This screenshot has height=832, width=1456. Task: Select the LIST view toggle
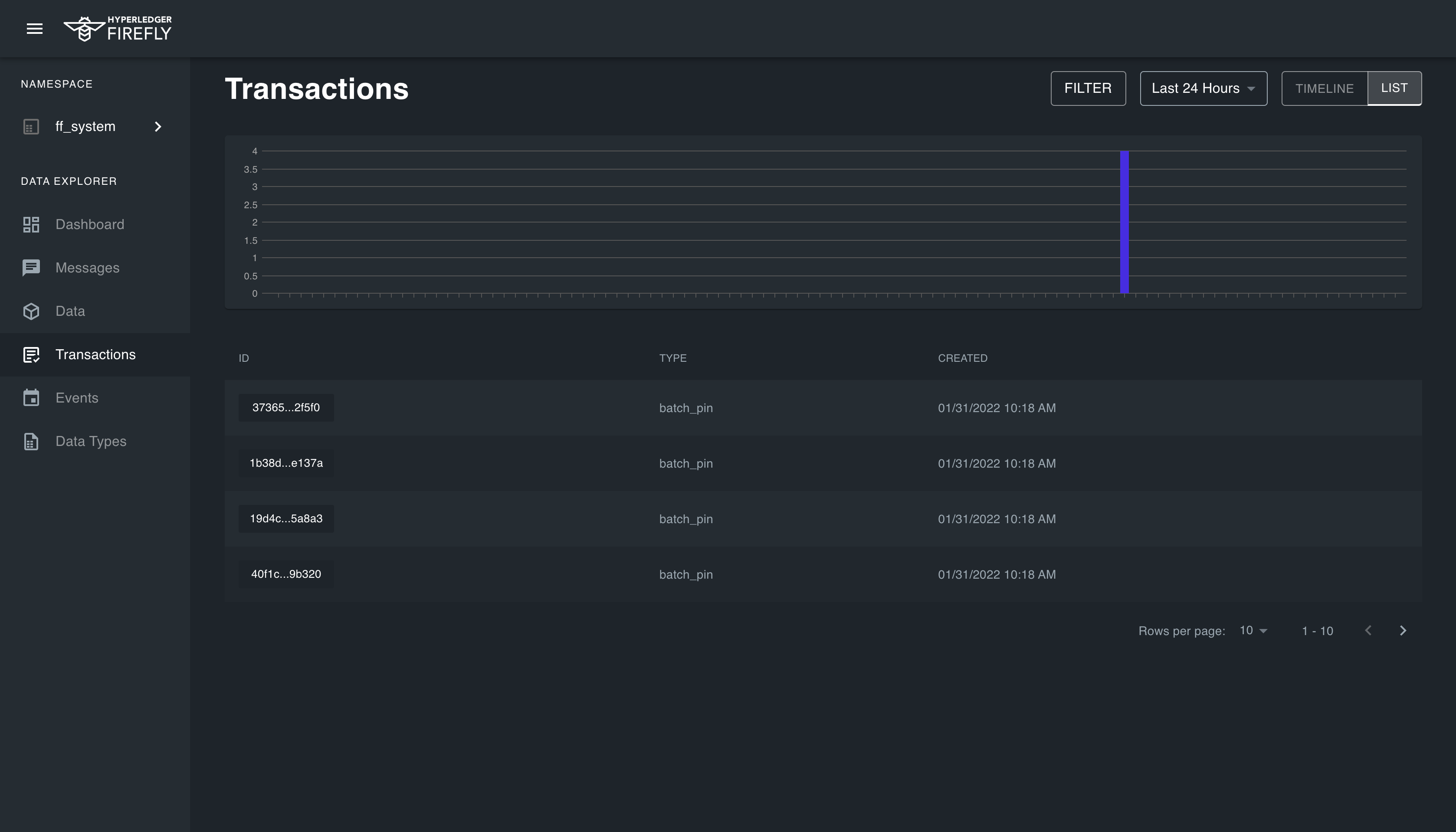[1394, 88]
